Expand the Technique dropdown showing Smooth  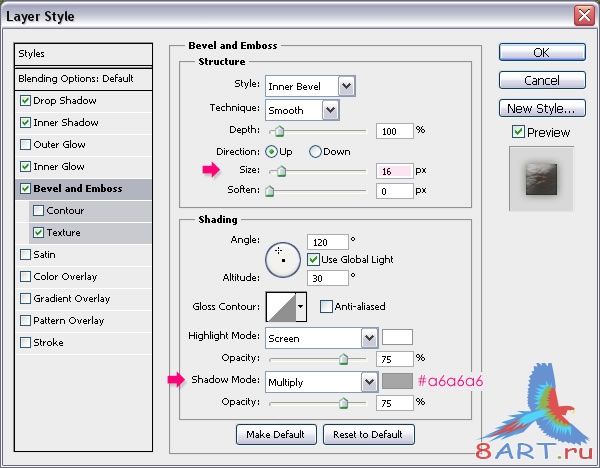point(302,111)
